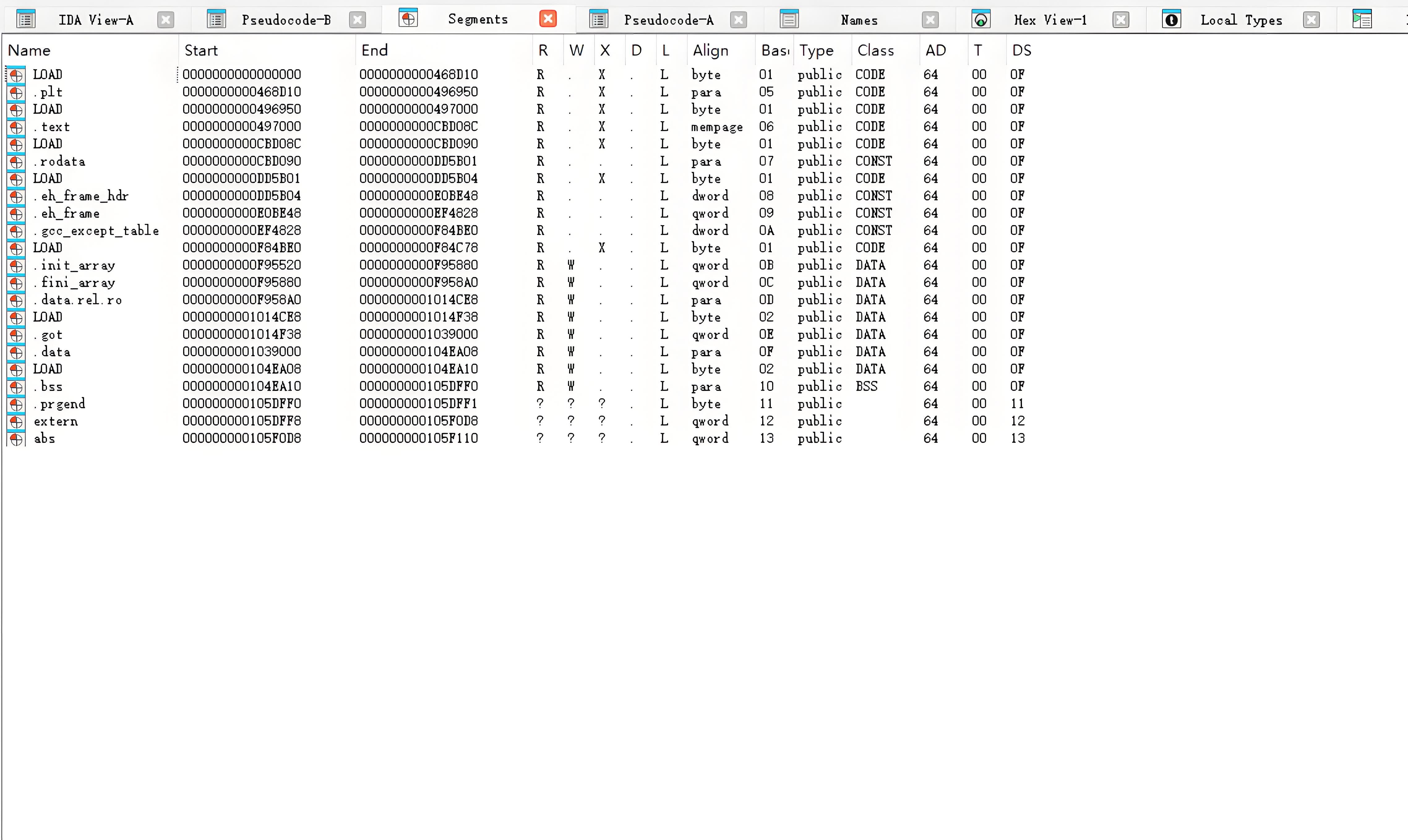Image resolution: width=1408 pixels, height=840 pixels.
Task: Select the .gcc_except_table segment icon
Action: pos(16,230)
